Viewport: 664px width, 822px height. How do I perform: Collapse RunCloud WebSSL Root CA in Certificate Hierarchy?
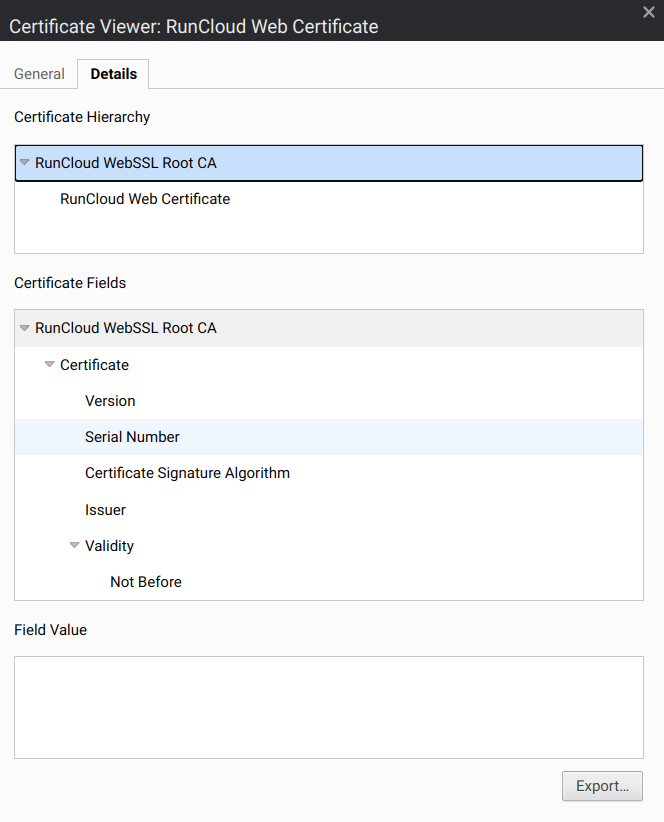pos(24,163)
